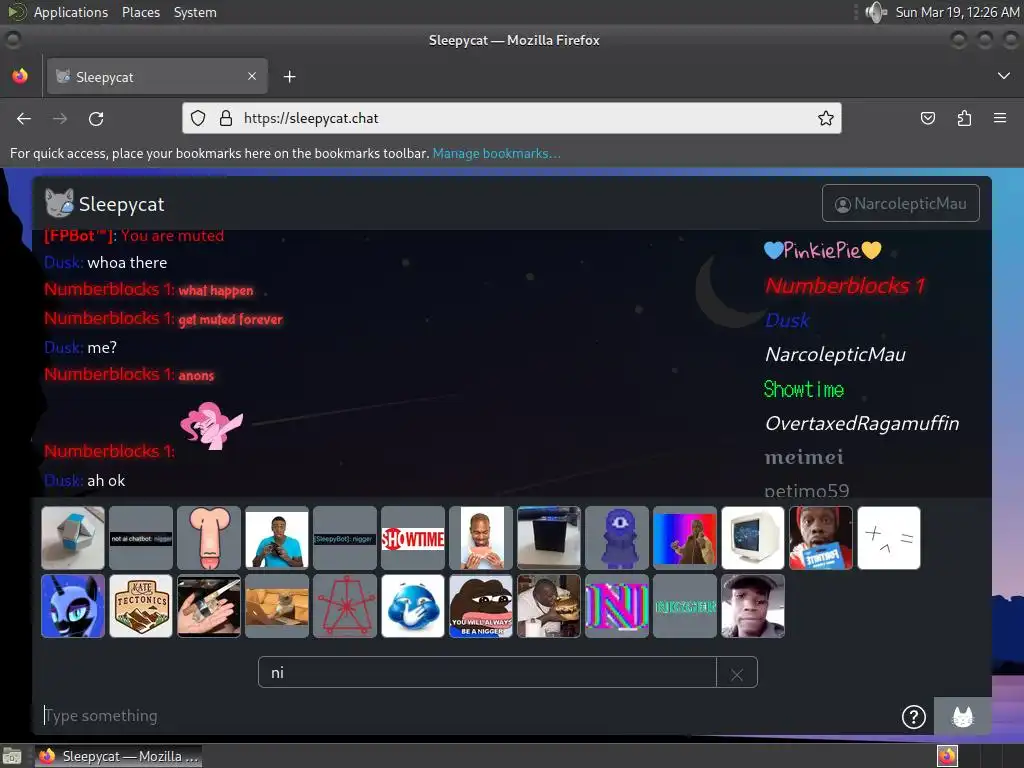Expand the list all tabs chevron
The width and height of the screenshot is (1024, 768).
point(1004,76)
